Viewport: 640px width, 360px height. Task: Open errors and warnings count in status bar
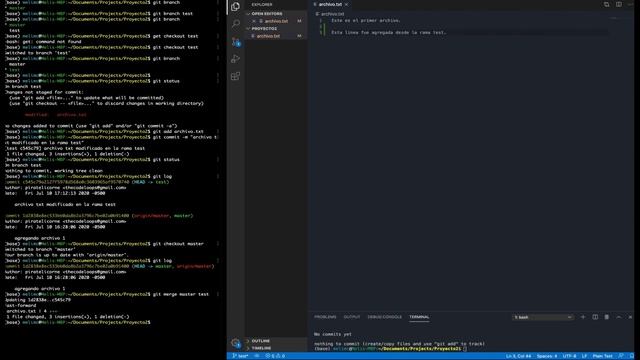(x=275, y=356)
